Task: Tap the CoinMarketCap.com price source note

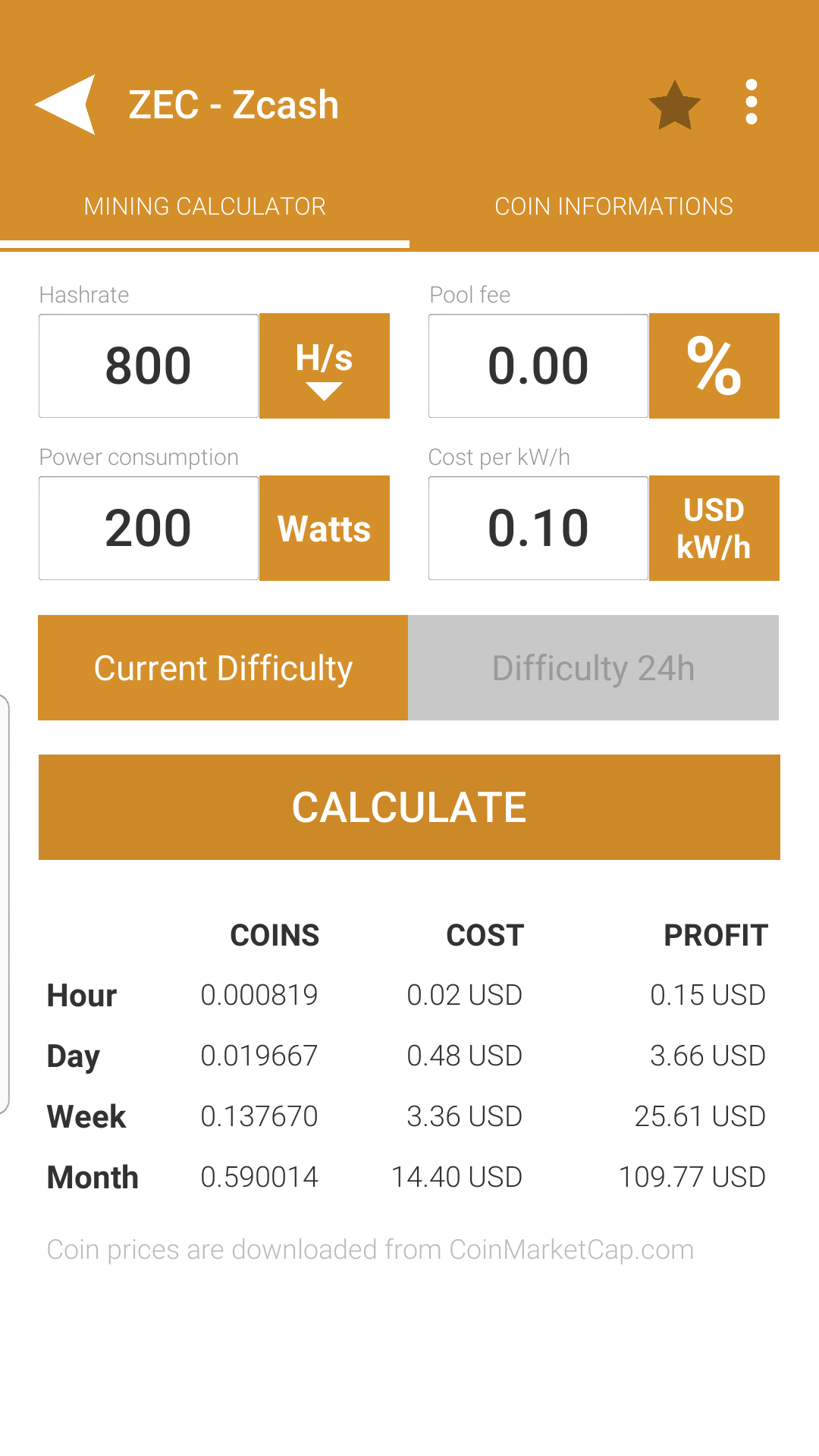Action: tap(370, 1250)
